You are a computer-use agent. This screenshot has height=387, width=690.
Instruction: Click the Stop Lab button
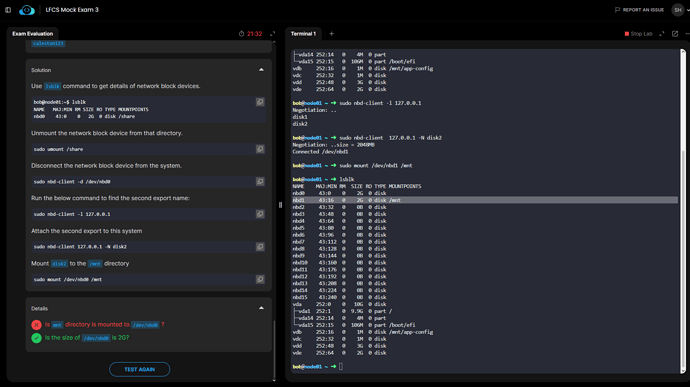pos(638,34)
